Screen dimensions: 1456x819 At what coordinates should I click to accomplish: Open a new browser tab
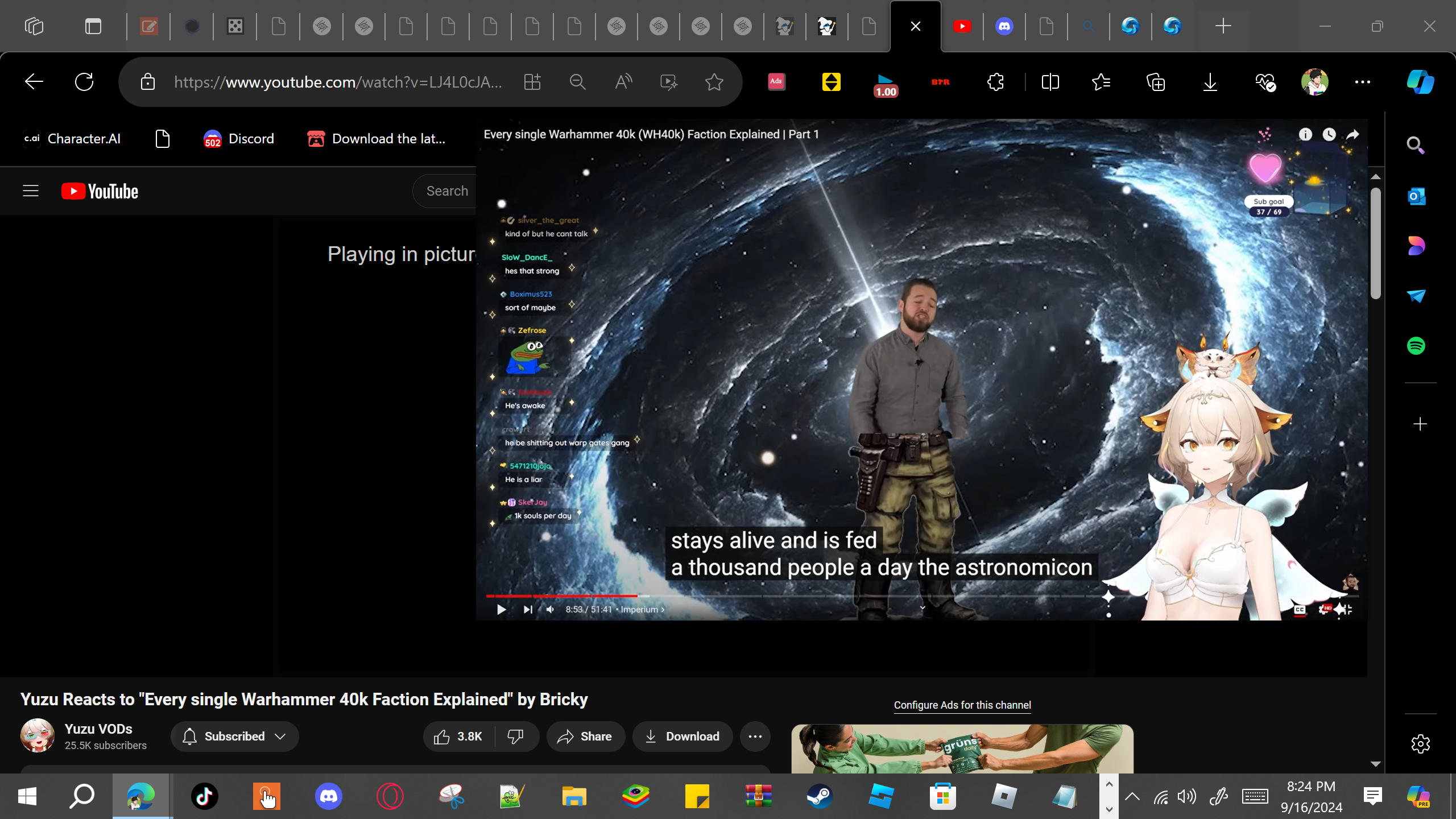pos(1223,26)
